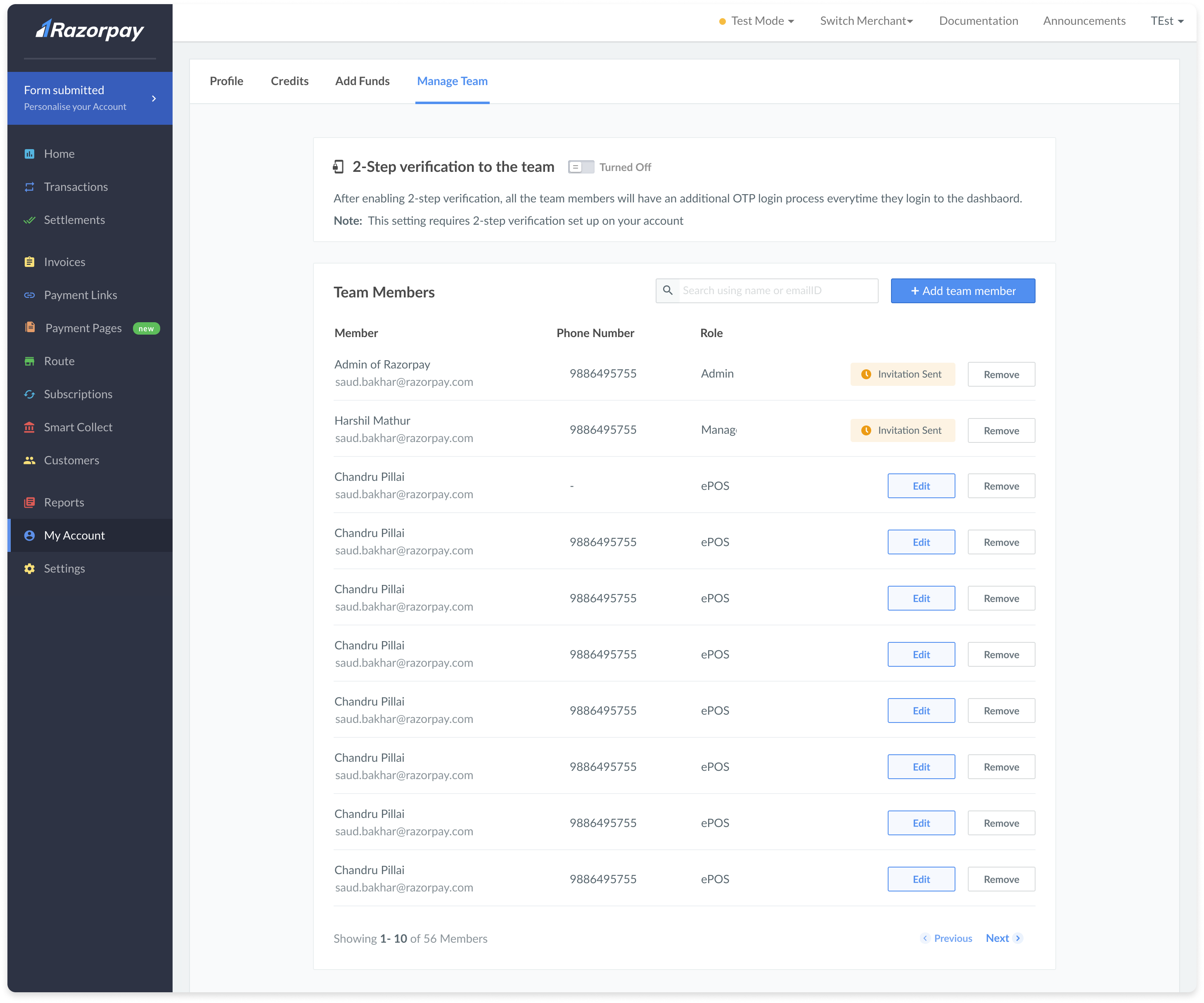Remove Harshil Mathur from the team
The width and height of the screenshot is (1204, 1003).
1001,431
